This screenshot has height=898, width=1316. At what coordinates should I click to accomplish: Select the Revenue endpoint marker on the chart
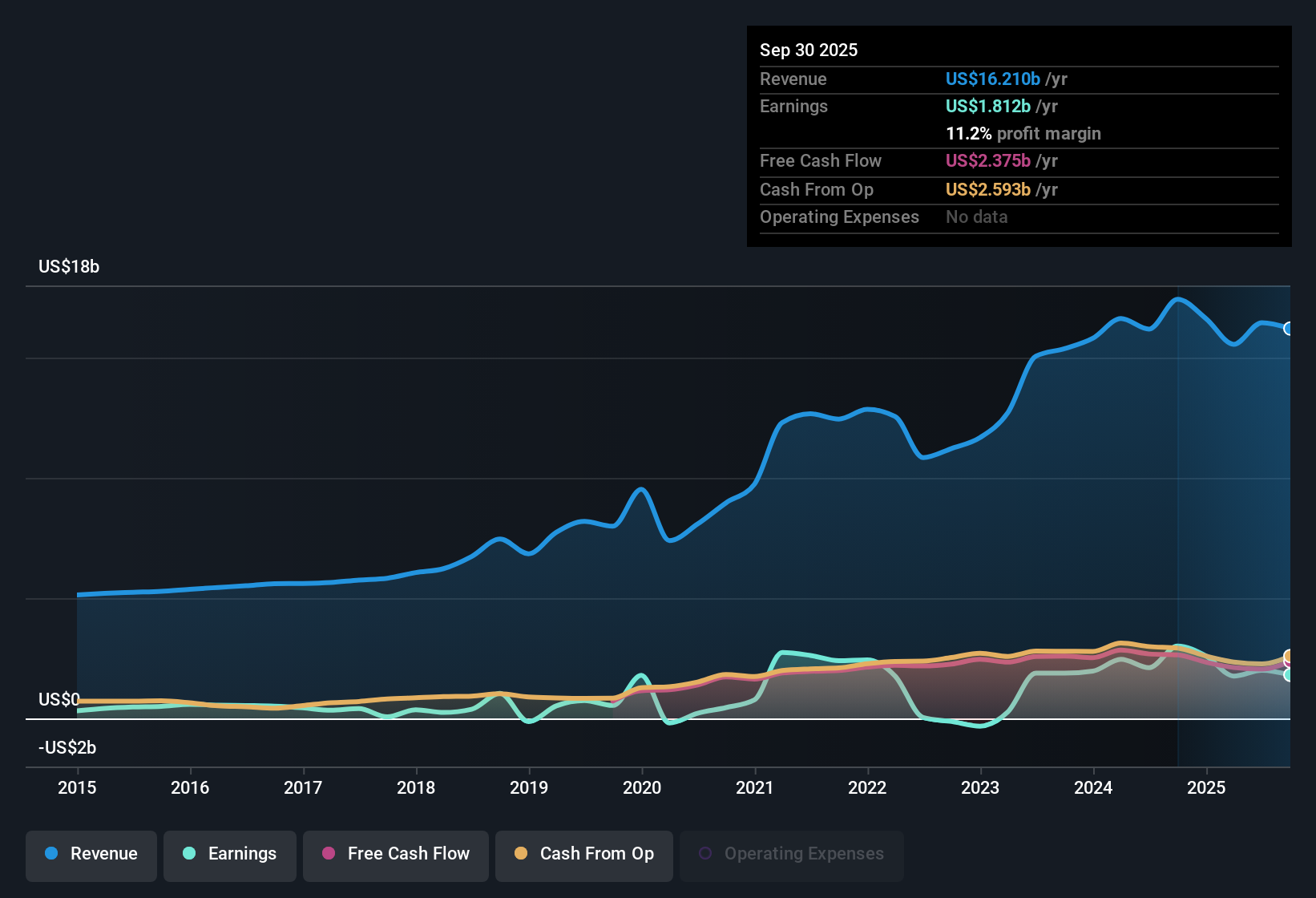click(x=1289, y=328)
